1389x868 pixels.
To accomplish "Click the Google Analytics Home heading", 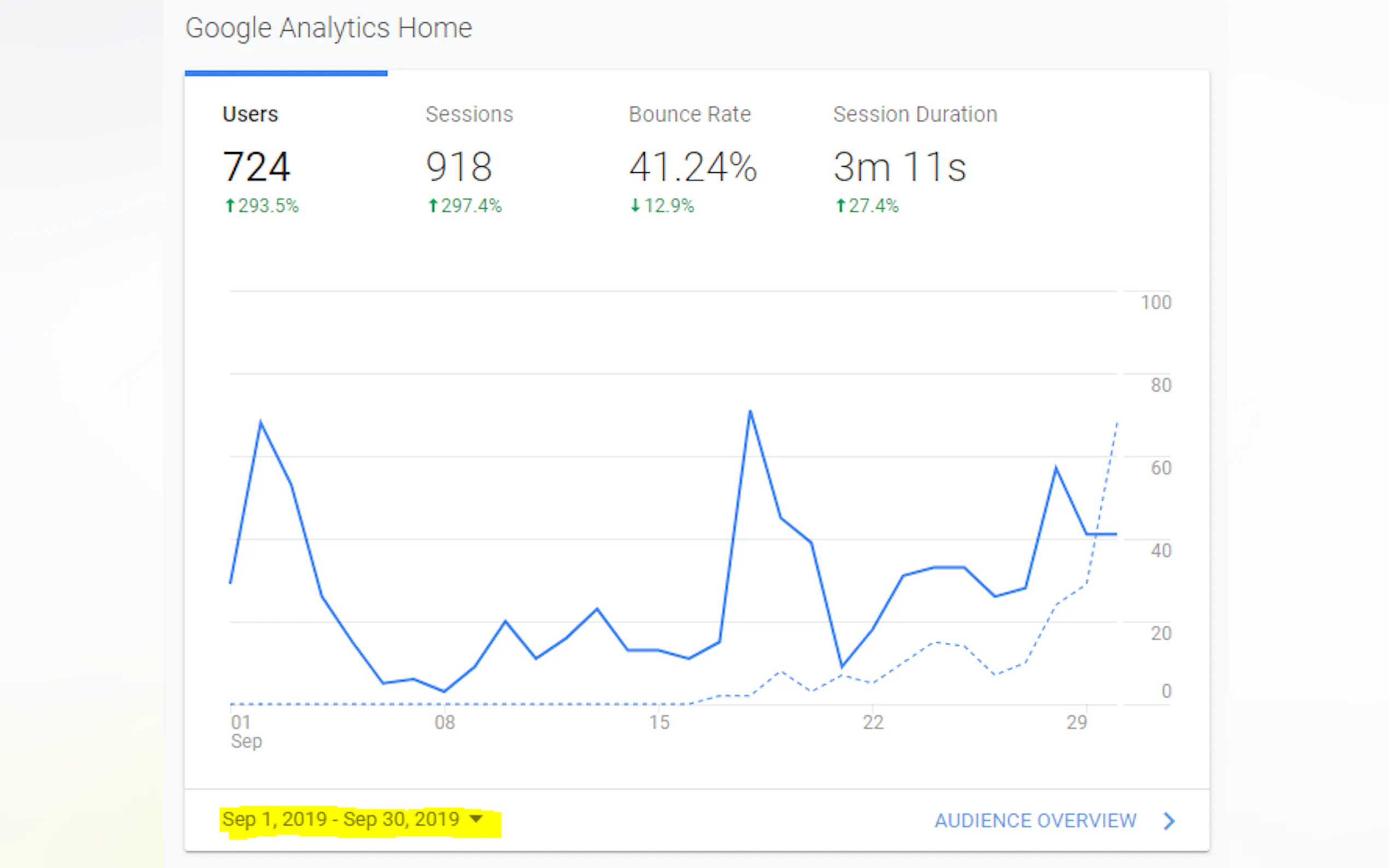I will (x=329, y=29).
